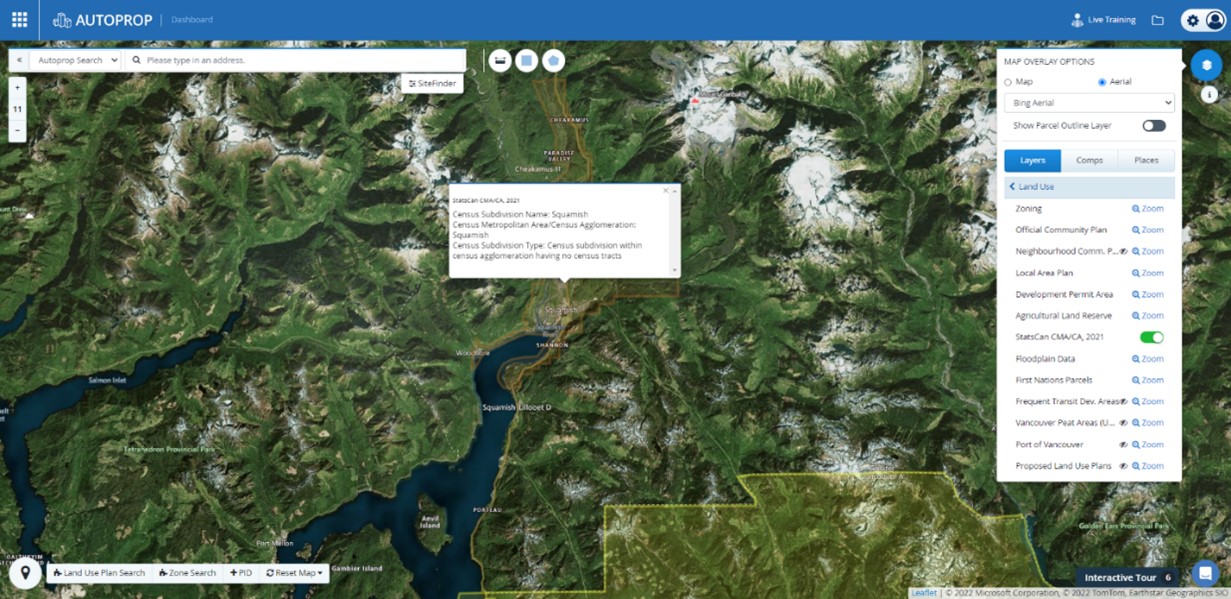Image resolution: width=1231 pixels, height=599 pixels.
Task: Open the apps grid menu
Action: [19, 20]
